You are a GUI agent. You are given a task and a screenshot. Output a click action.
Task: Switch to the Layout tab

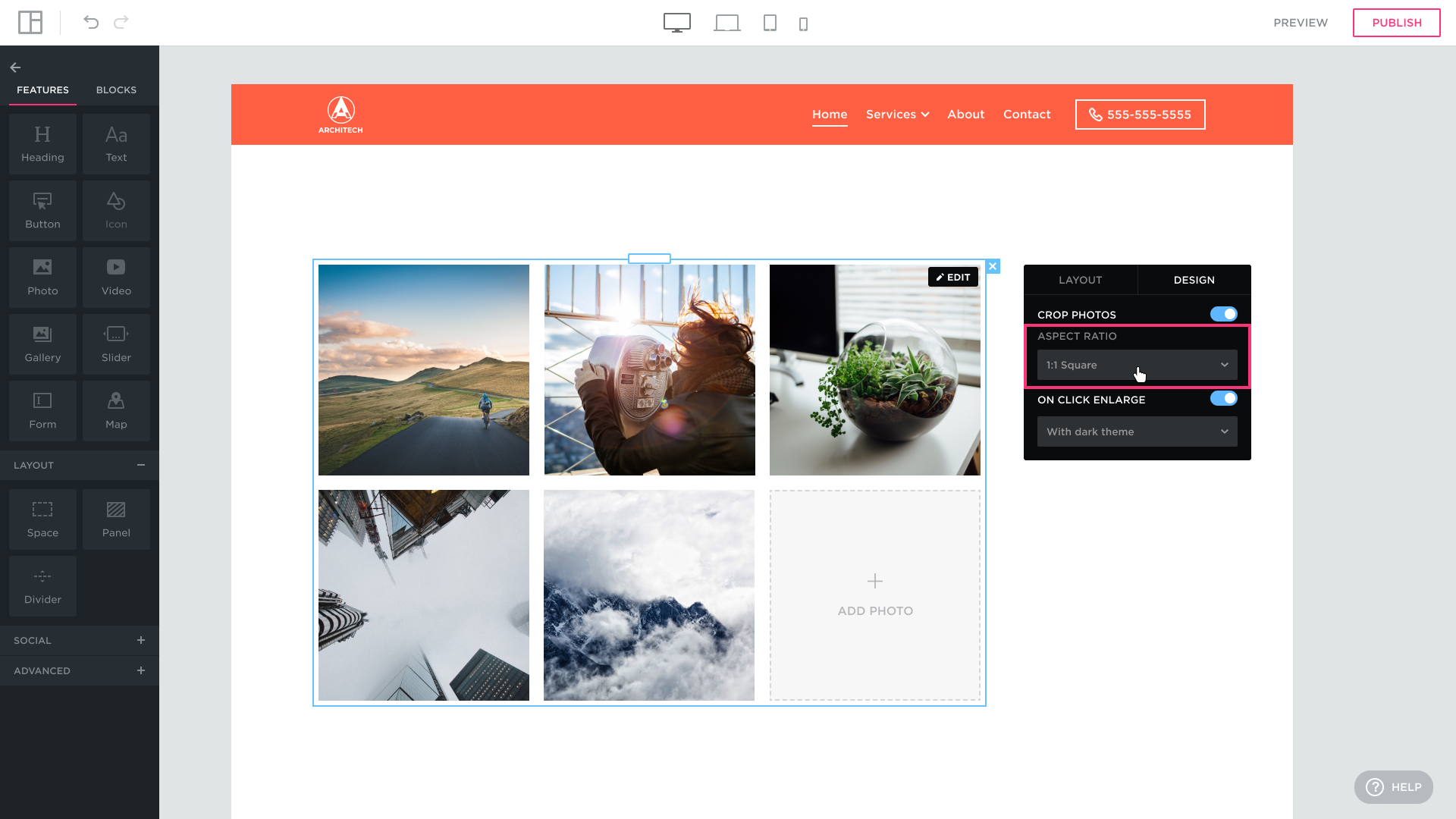click(x=1080, y=280)
